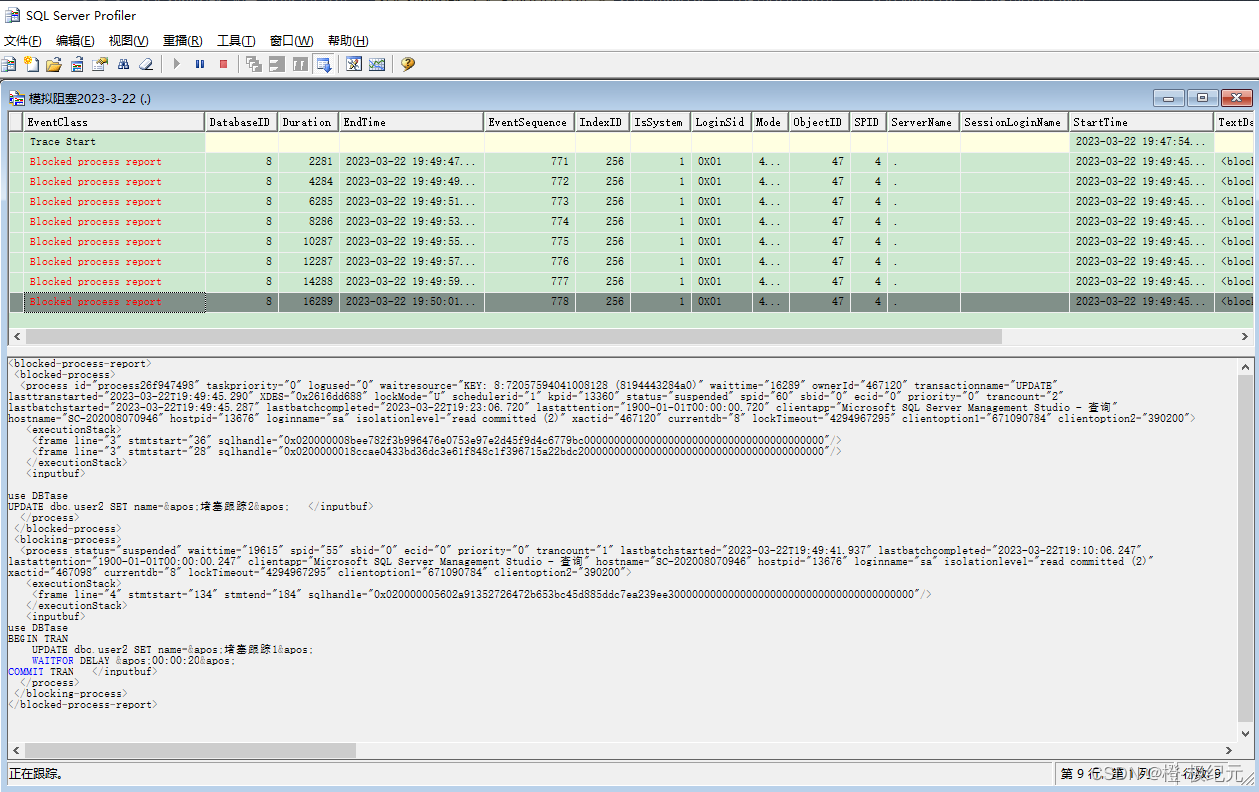The image size is (1259, 792).
Task: Click the SPID column header
Action: point(868,122)
